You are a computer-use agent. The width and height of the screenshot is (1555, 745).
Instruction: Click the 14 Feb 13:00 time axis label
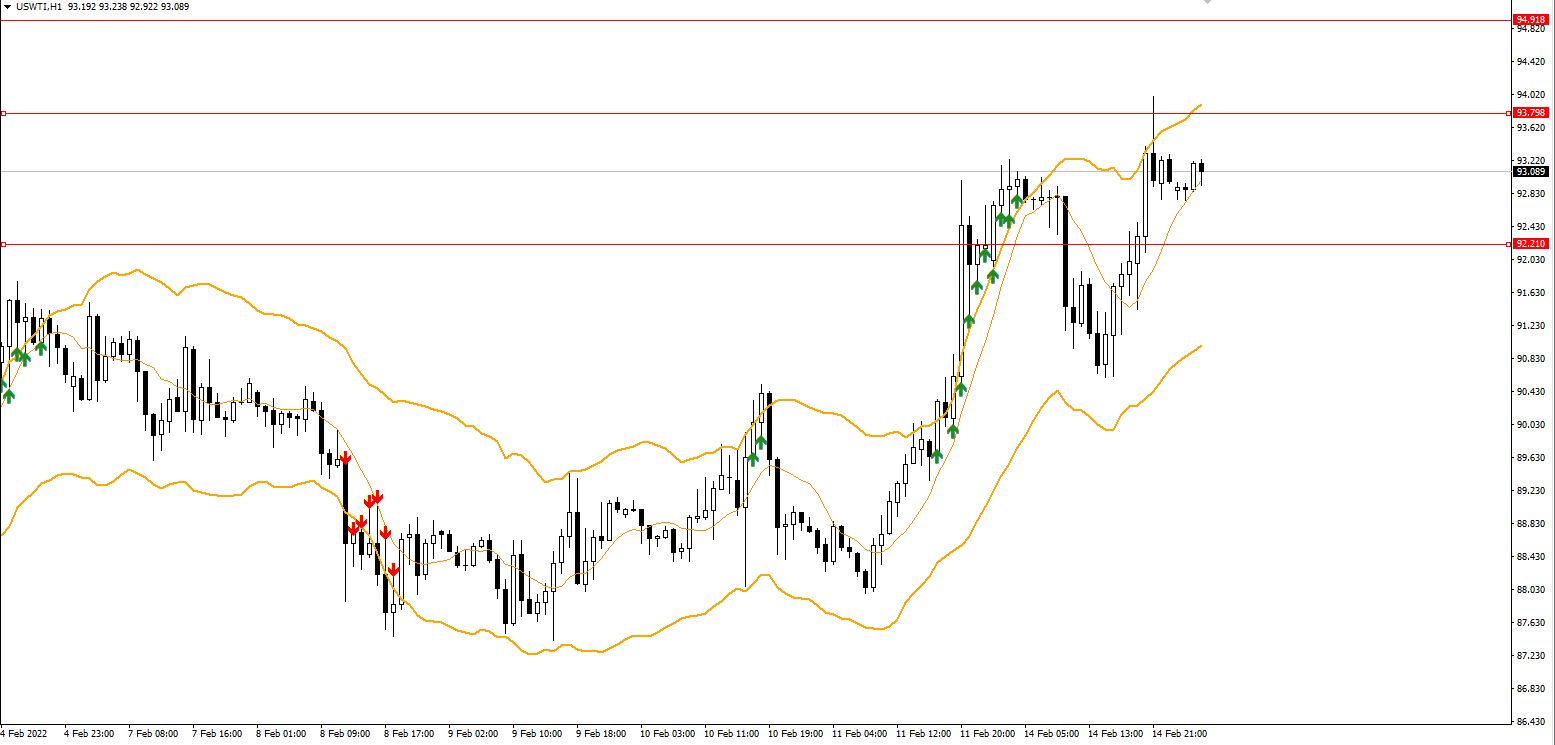tap(1116, 734)
